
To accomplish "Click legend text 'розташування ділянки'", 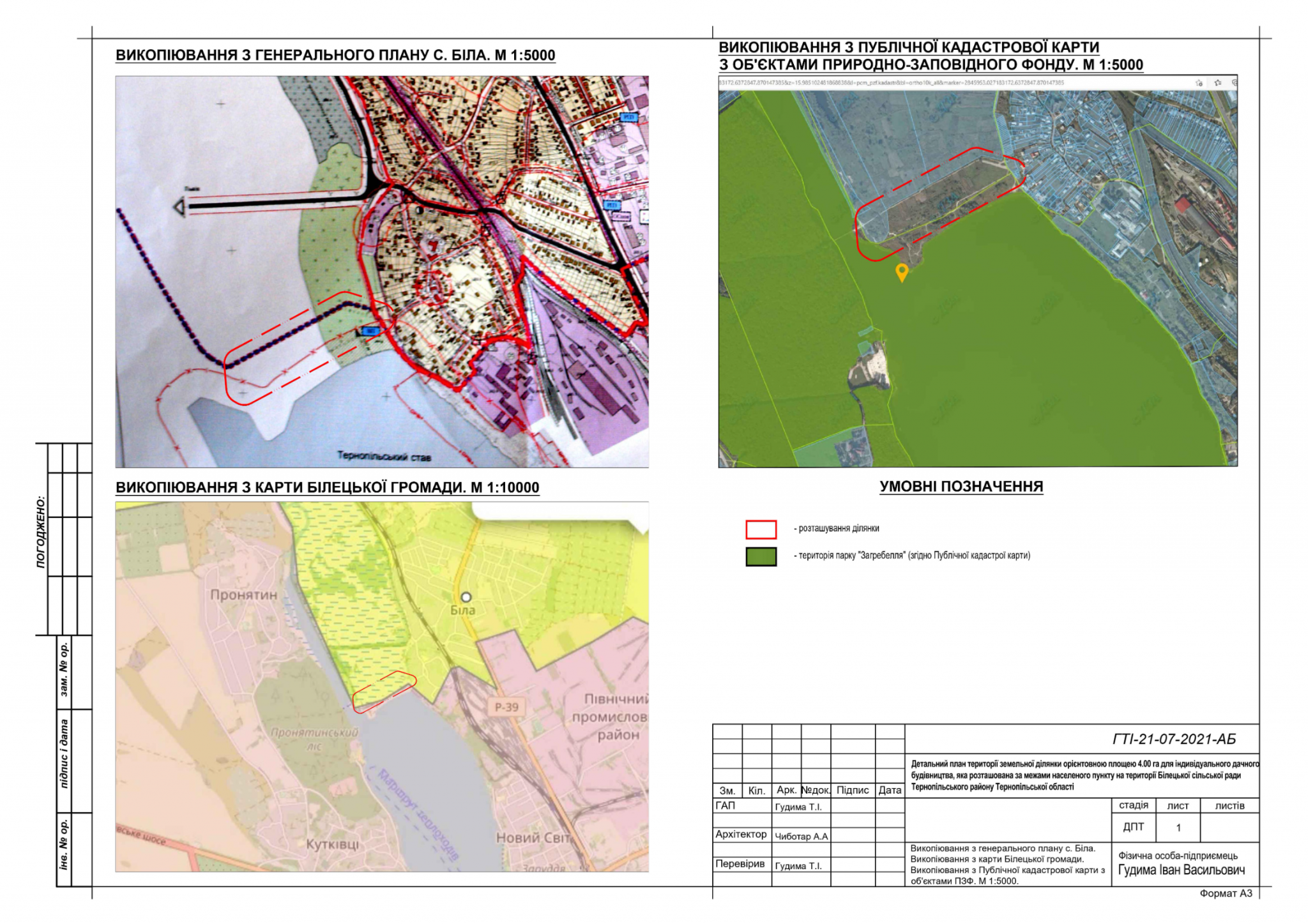I will (x=839, y=529).
